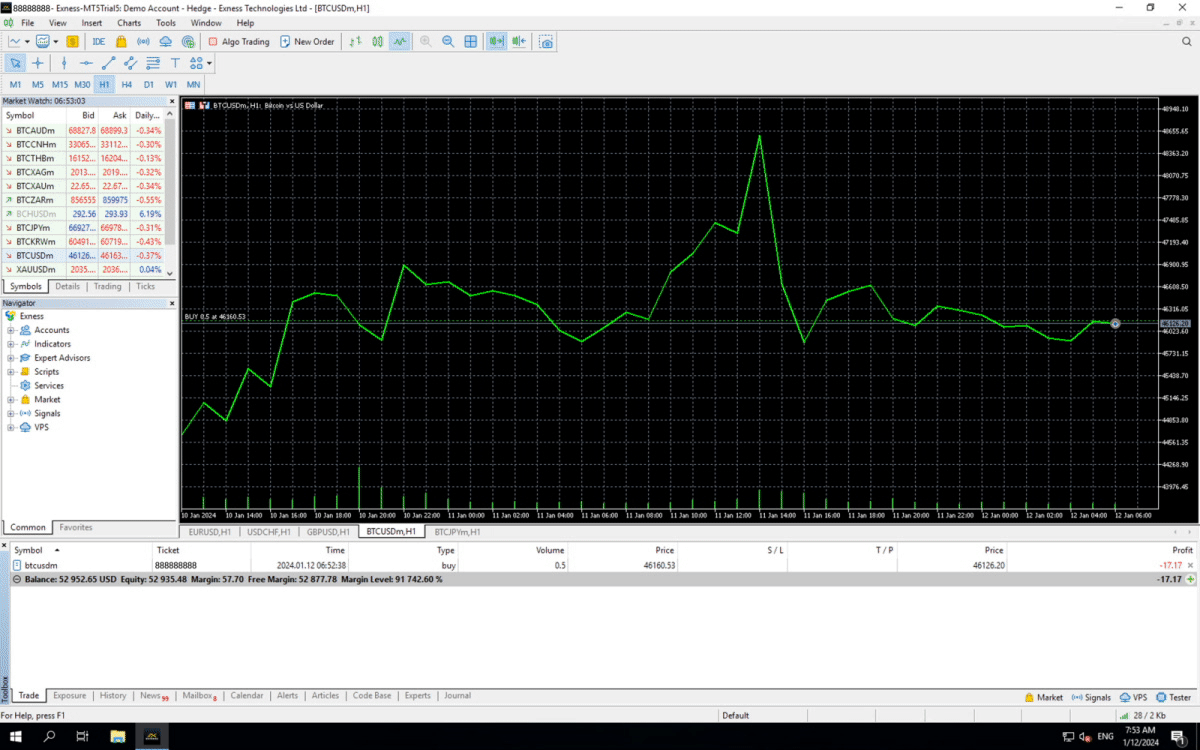Expand Market in Navigator

point(10,400)
